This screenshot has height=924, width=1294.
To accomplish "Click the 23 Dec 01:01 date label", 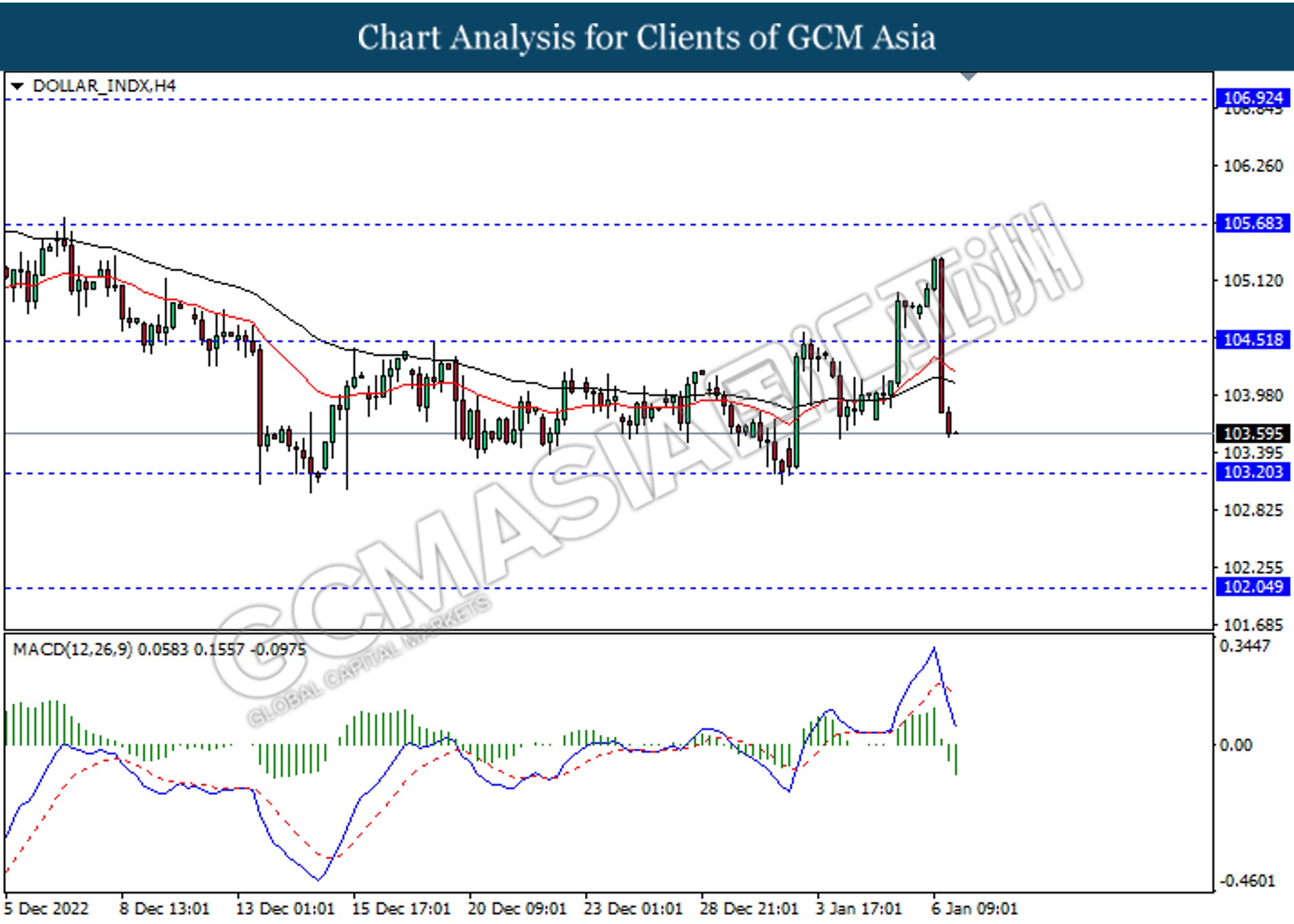I will click(x=633, y=908).
